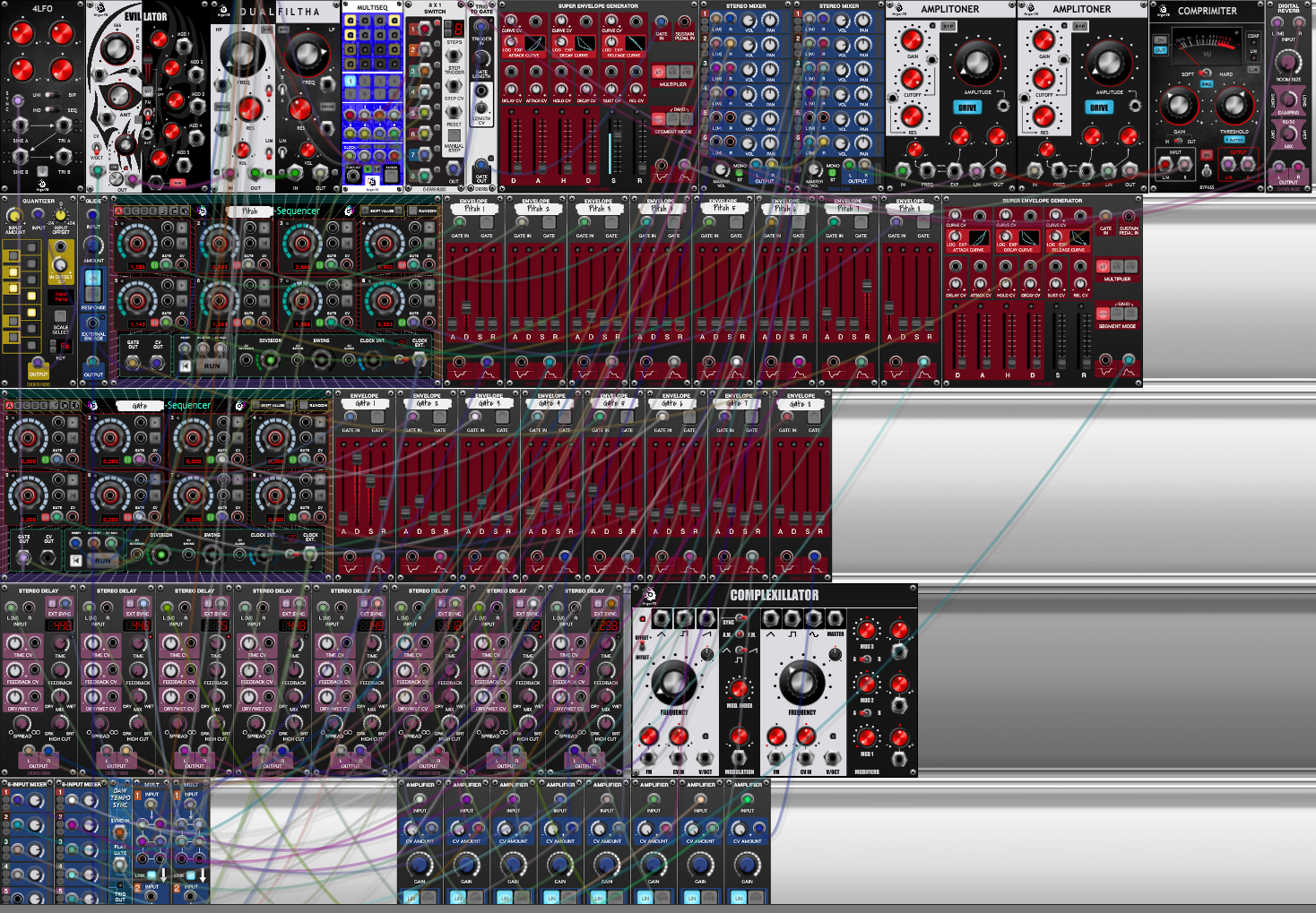
Task: Click the Room Size knob on Digital Reverb
Action: 1288,63
